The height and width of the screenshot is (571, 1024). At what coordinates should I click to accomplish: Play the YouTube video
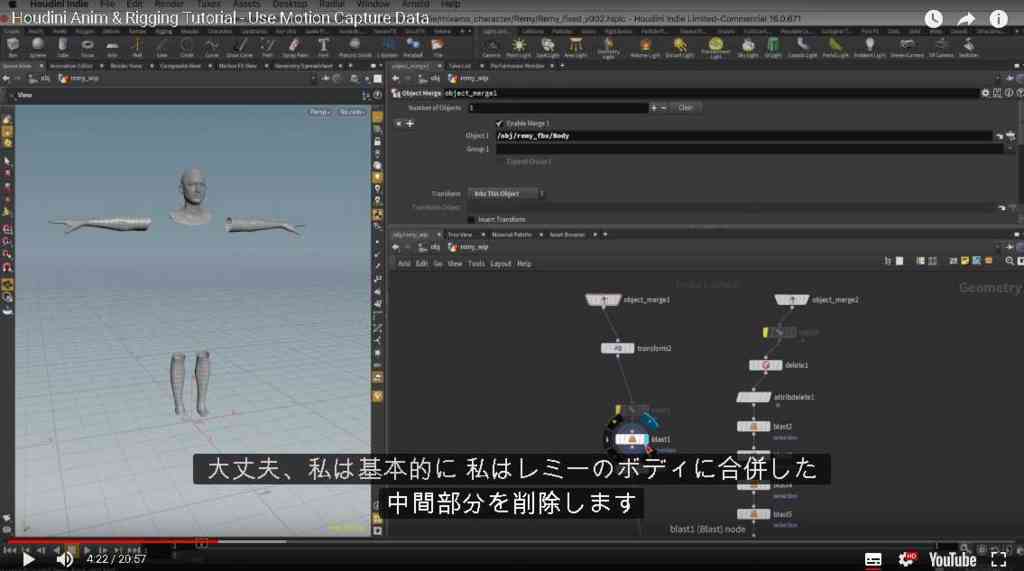pos(28,559)
